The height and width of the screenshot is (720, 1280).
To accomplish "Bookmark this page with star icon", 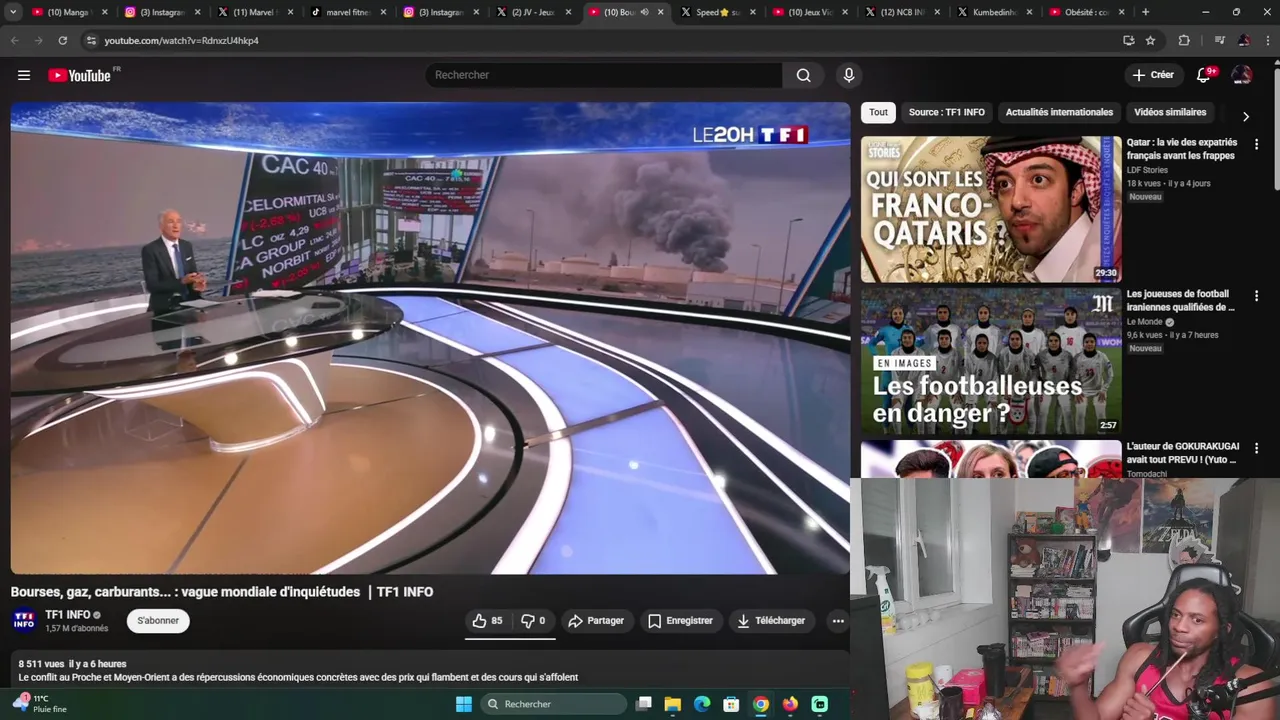I will (x=1151, y=40).
